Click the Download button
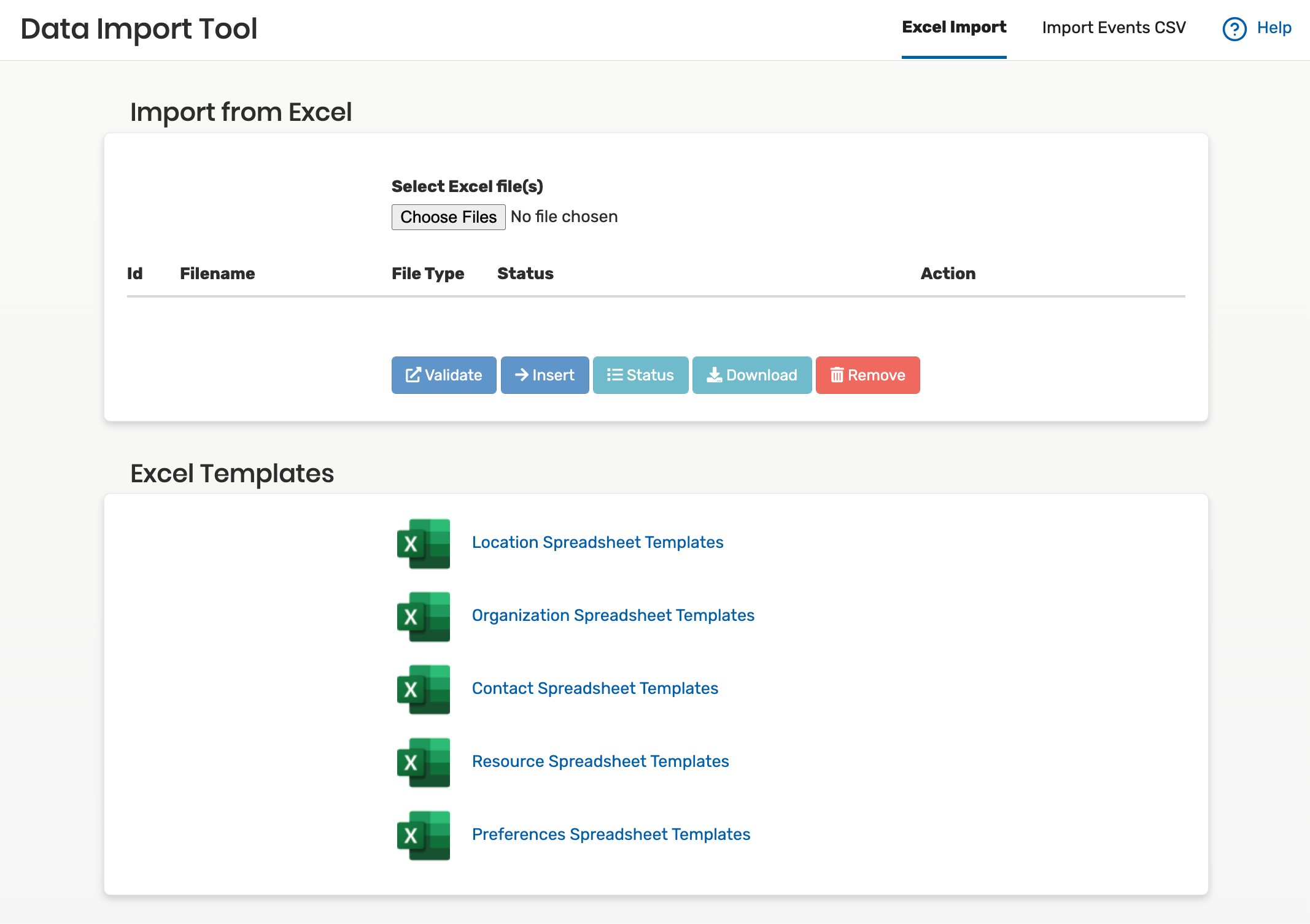The image size is (1310, 924). [752, 375]
